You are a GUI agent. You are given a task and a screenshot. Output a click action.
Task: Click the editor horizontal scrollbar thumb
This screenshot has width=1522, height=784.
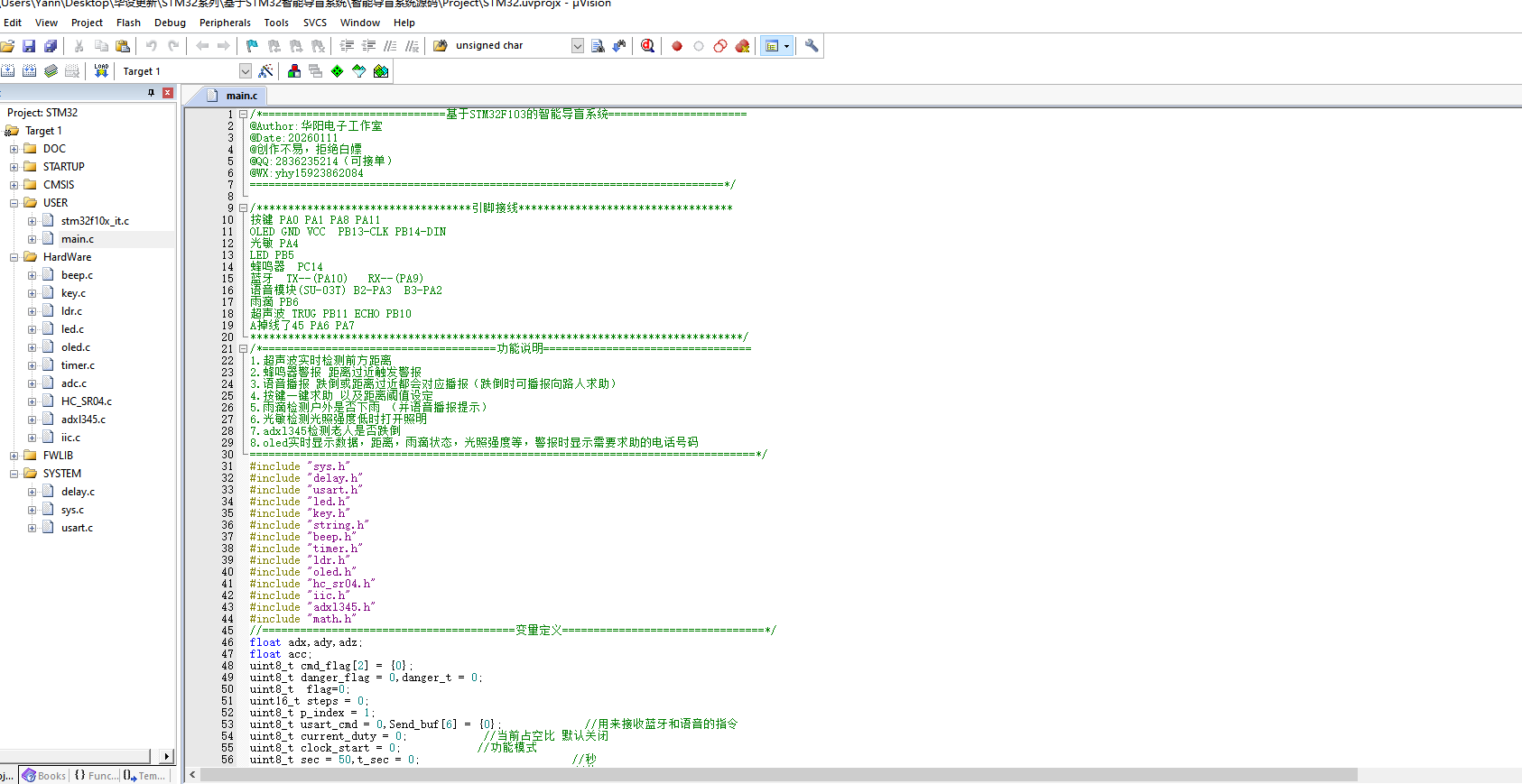pos(779,775)
